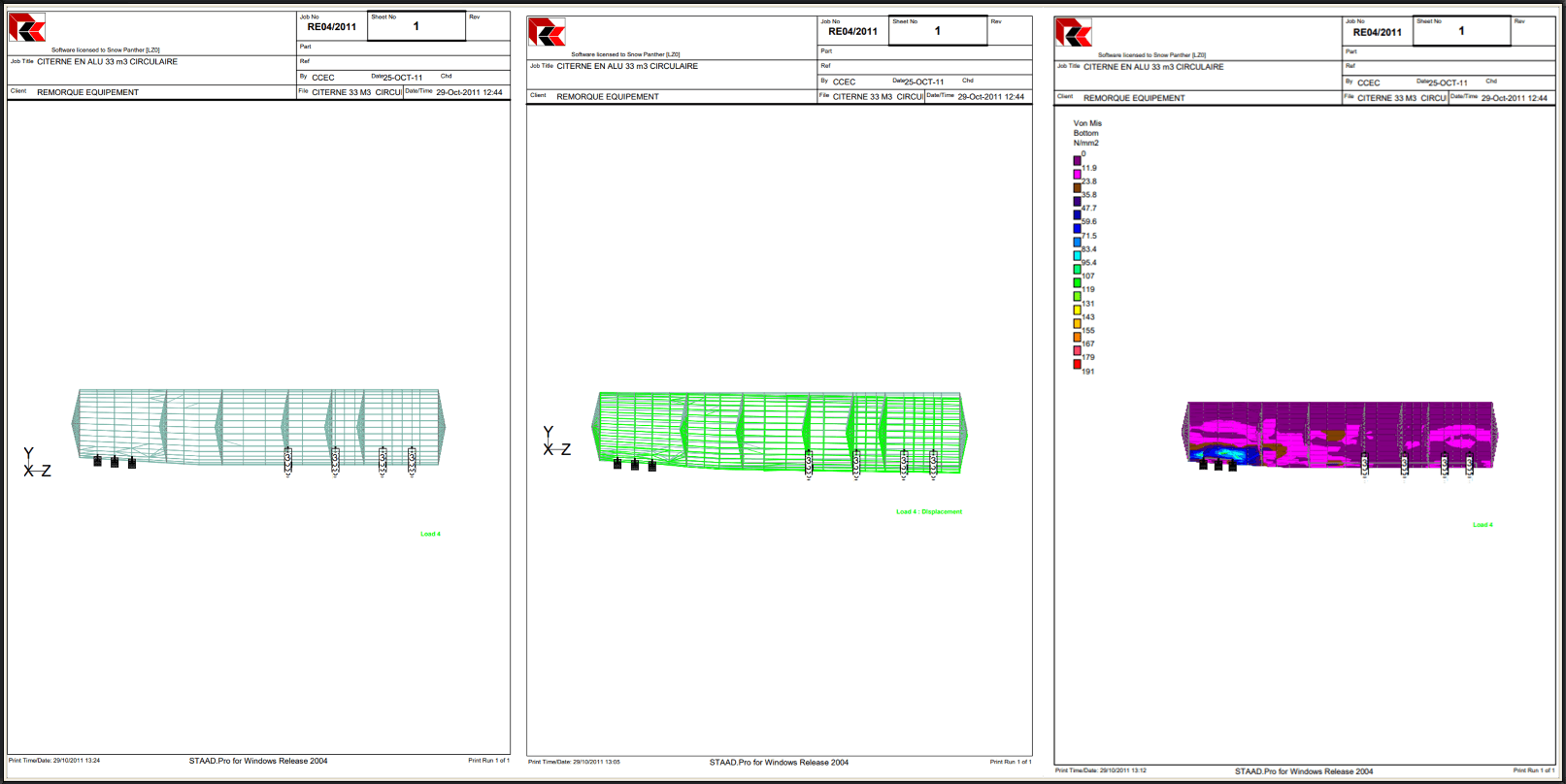Viewport: 1566px width, 784px height.
Task: Click 'Print Run 1 of 1' on the wireframe page
Action: click(x=488, y=761)
